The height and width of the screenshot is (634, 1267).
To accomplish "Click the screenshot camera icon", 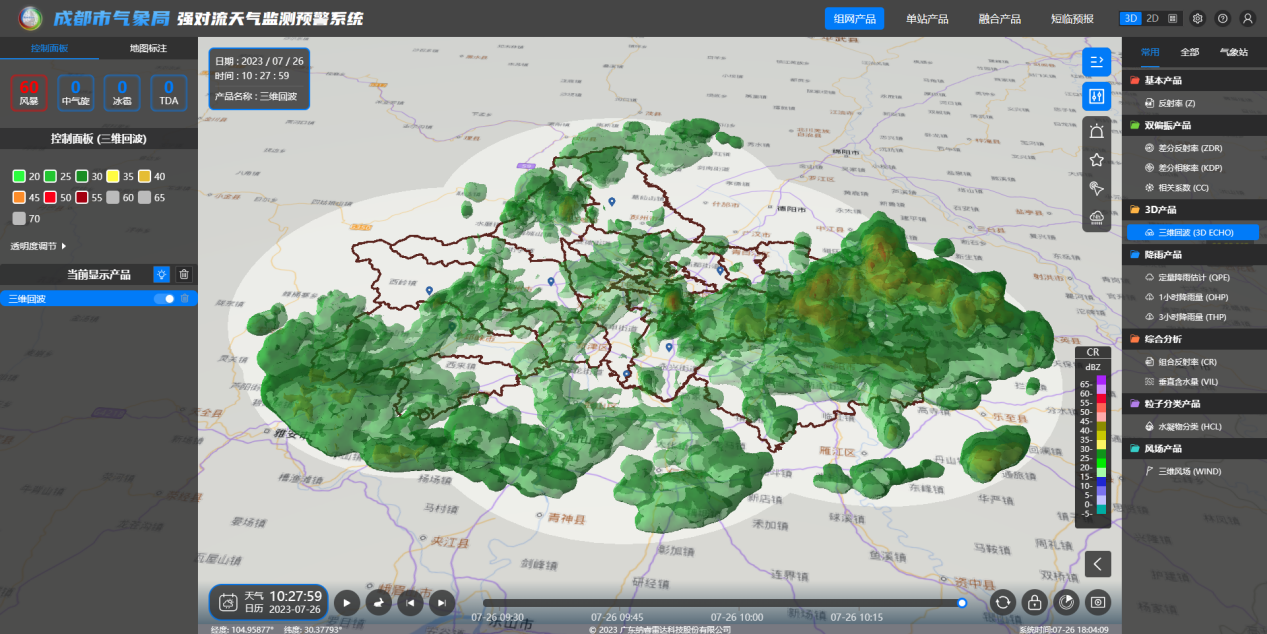I will pyautogui.click(x=1098, y=602).
